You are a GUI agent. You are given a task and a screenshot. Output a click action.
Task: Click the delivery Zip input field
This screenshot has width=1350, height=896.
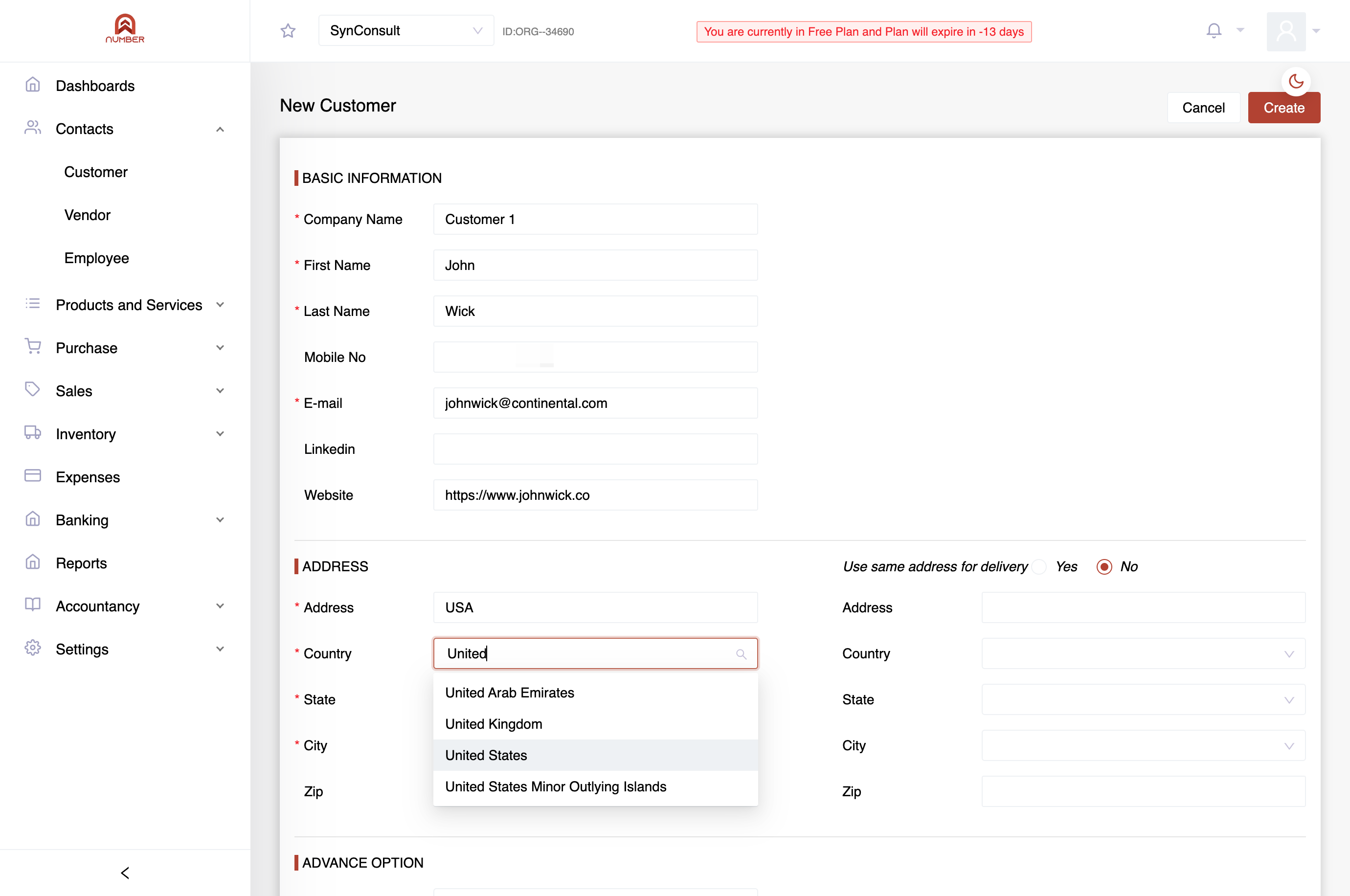[x=1143, y=791]
